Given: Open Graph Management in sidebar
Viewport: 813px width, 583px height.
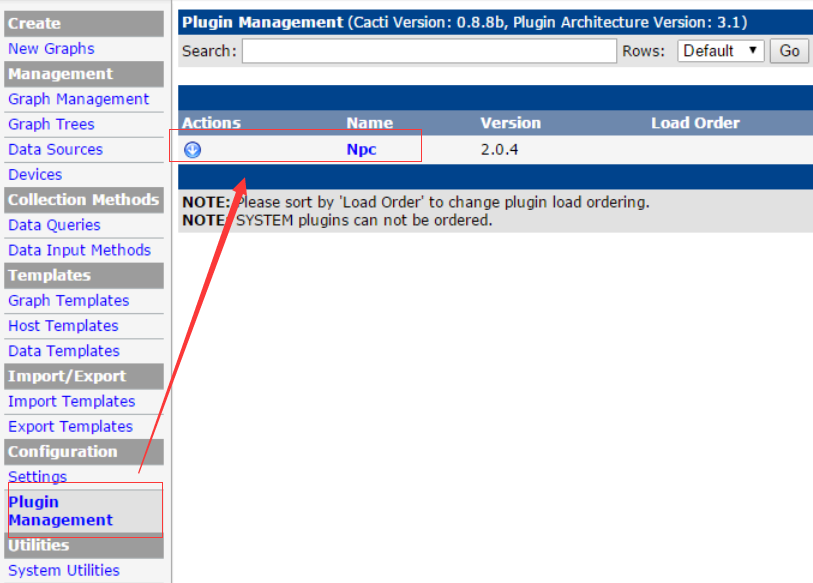Looking at the screenshot, I should 78,99.
